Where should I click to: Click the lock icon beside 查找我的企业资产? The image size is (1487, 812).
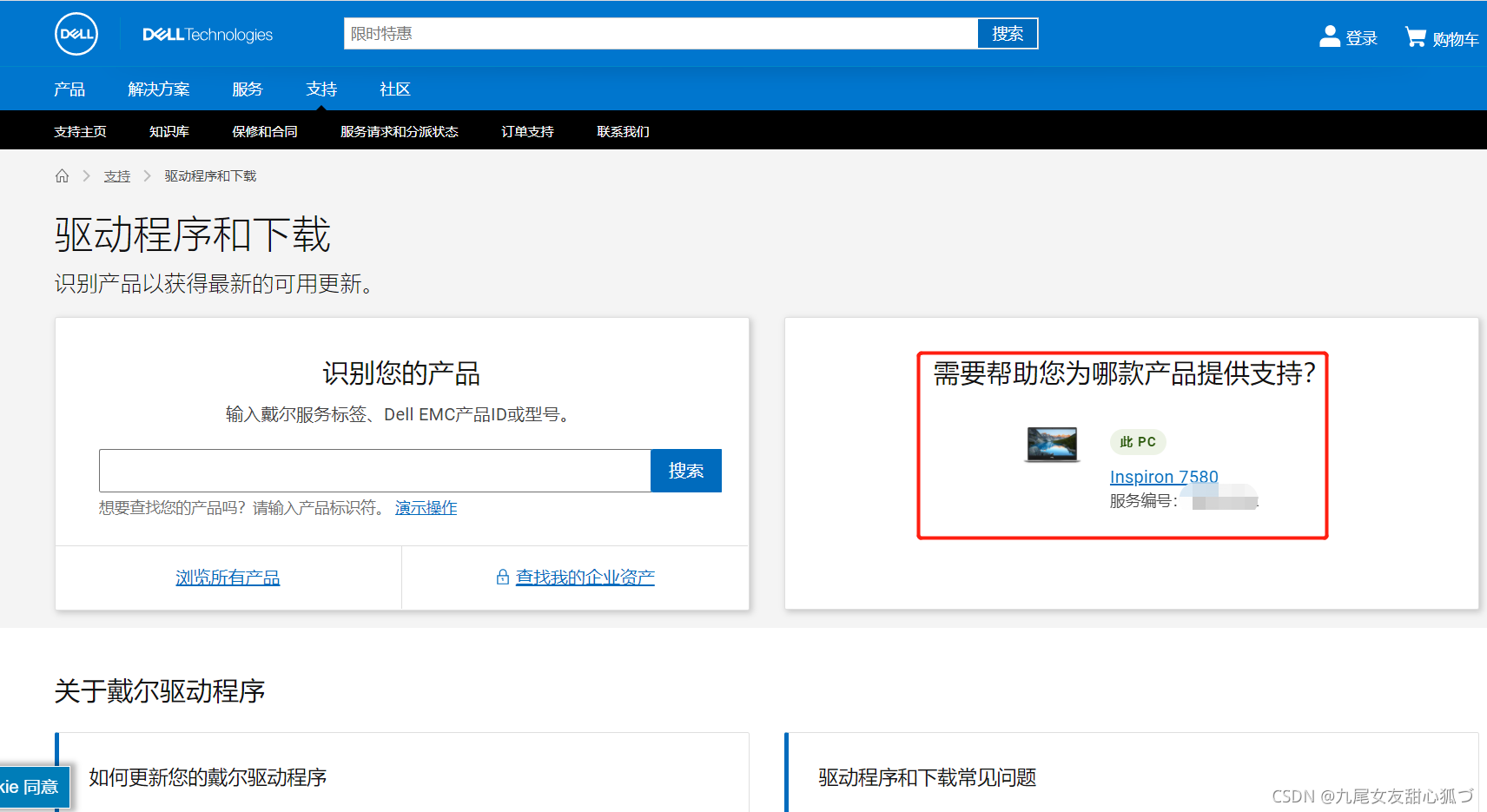[502, 578]
